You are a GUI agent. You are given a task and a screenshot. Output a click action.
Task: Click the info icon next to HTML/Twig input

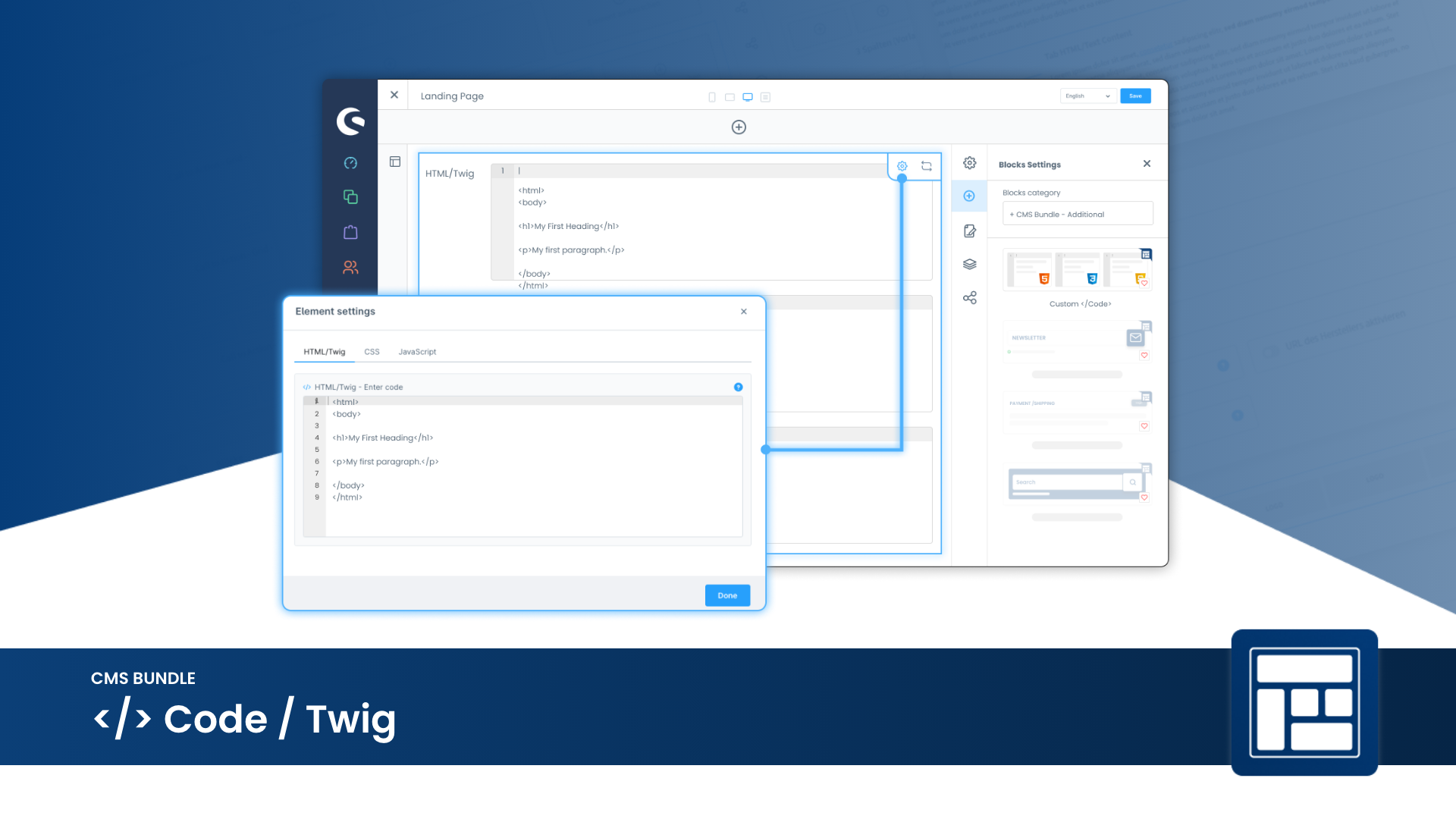(737, 387)
